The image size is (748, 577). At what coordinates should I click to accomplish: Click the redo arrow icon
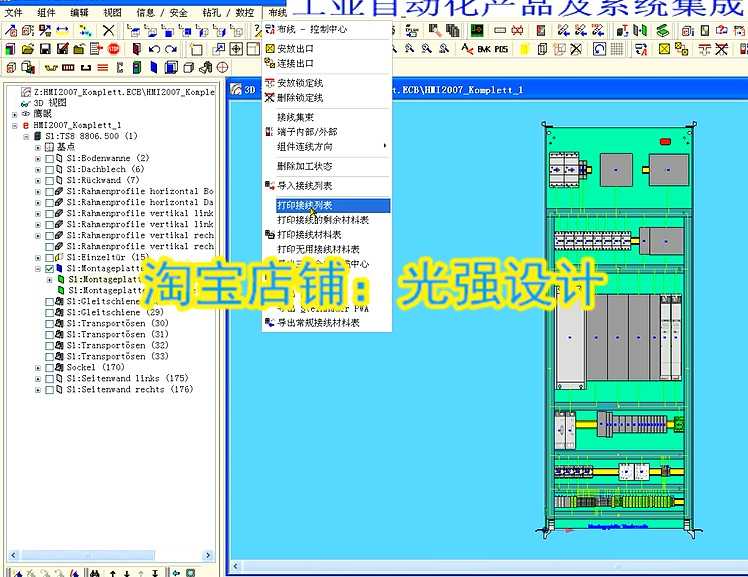point(170,49)
